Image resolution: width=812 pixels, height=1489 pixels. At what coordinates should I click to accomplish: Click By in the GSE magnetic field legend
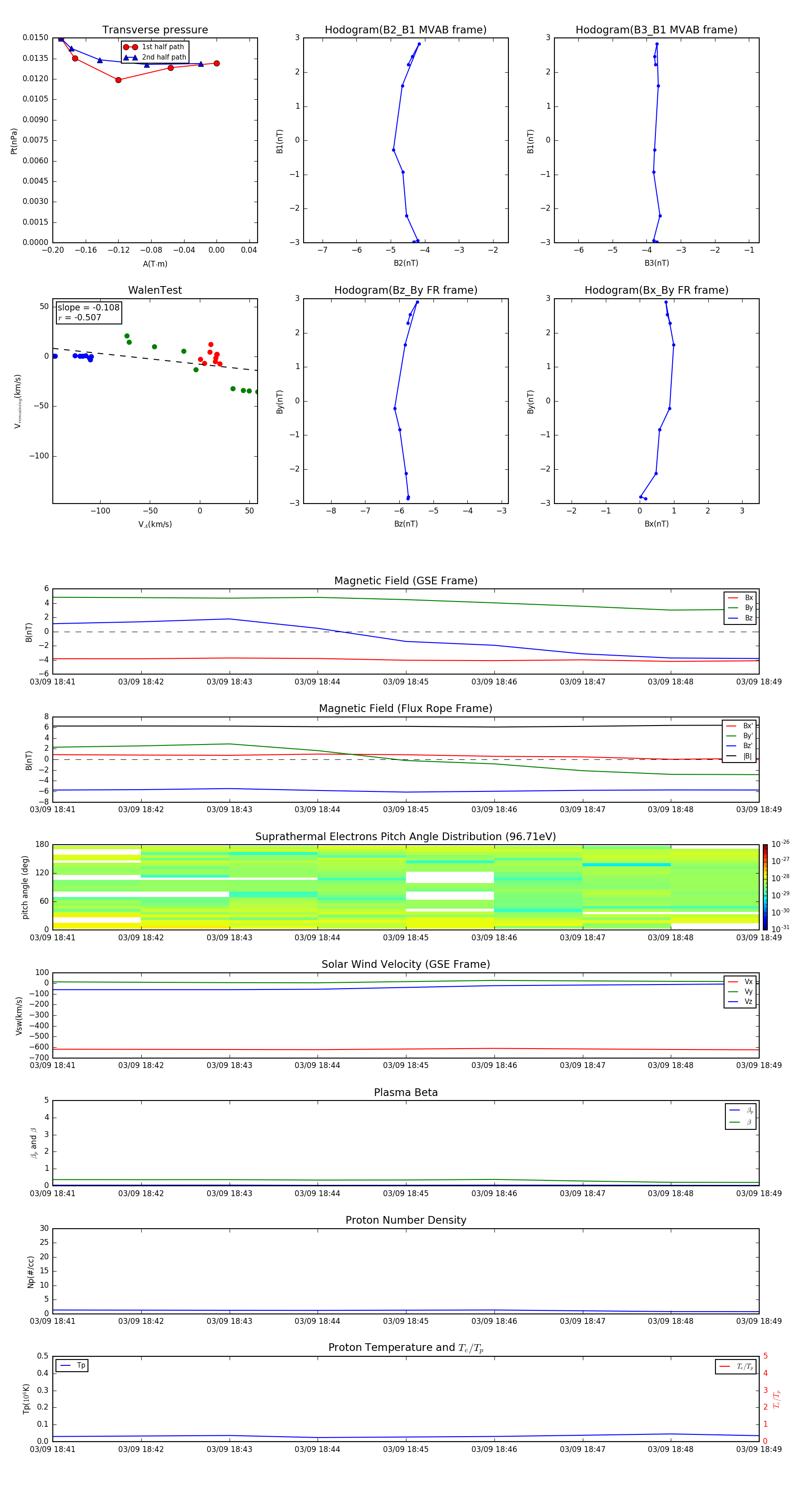pos(741,608)
